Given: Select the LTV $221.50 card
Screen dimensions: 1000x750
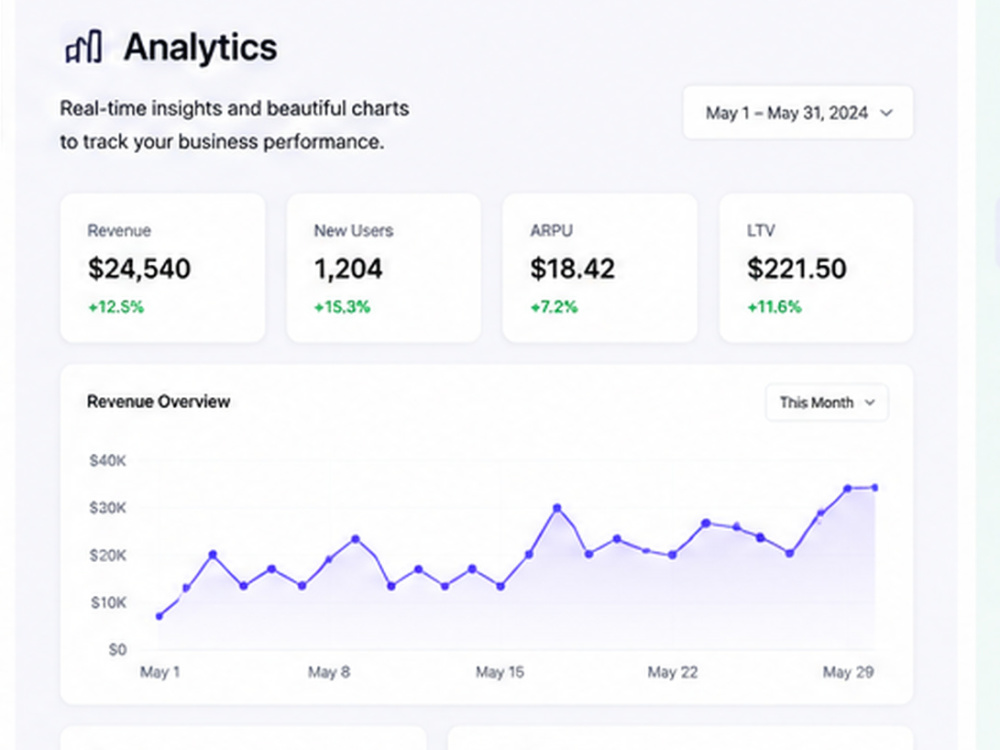Looking at the screenshot, I should click(x=816, y=268).
